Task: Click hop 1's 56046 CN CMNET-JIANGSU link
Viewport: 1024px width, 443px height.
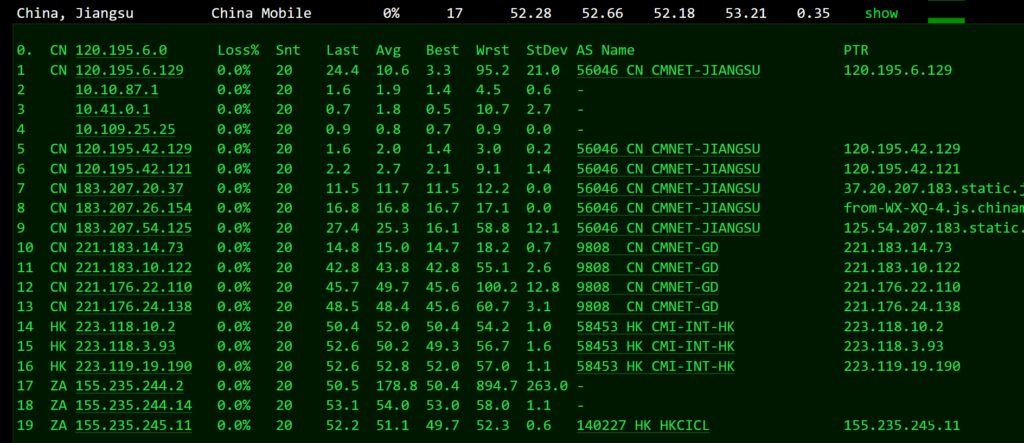Action: (x=668, y=70)
